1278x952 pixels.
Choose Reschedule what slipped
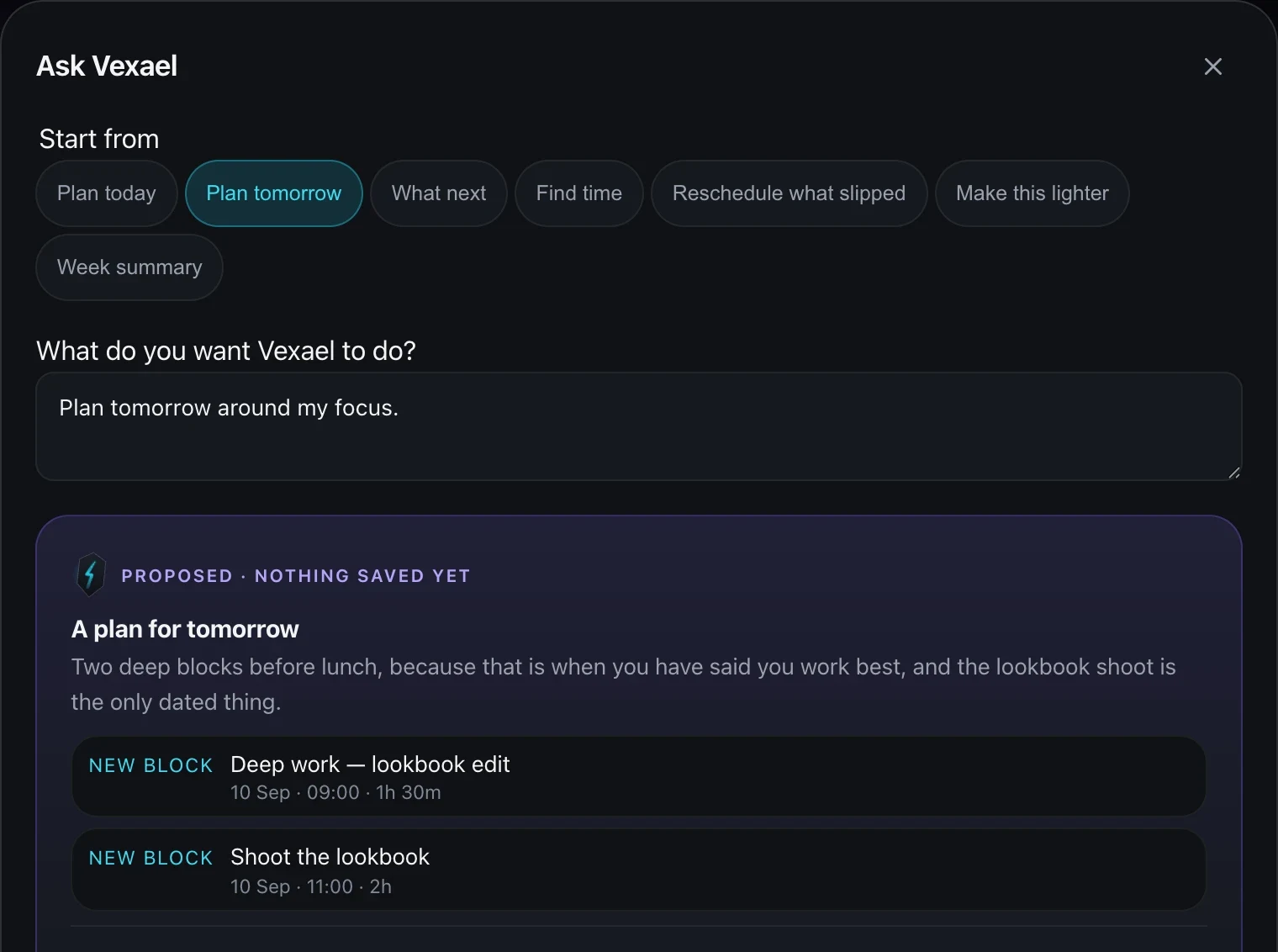pyautogui.click(x=789, y=193)
